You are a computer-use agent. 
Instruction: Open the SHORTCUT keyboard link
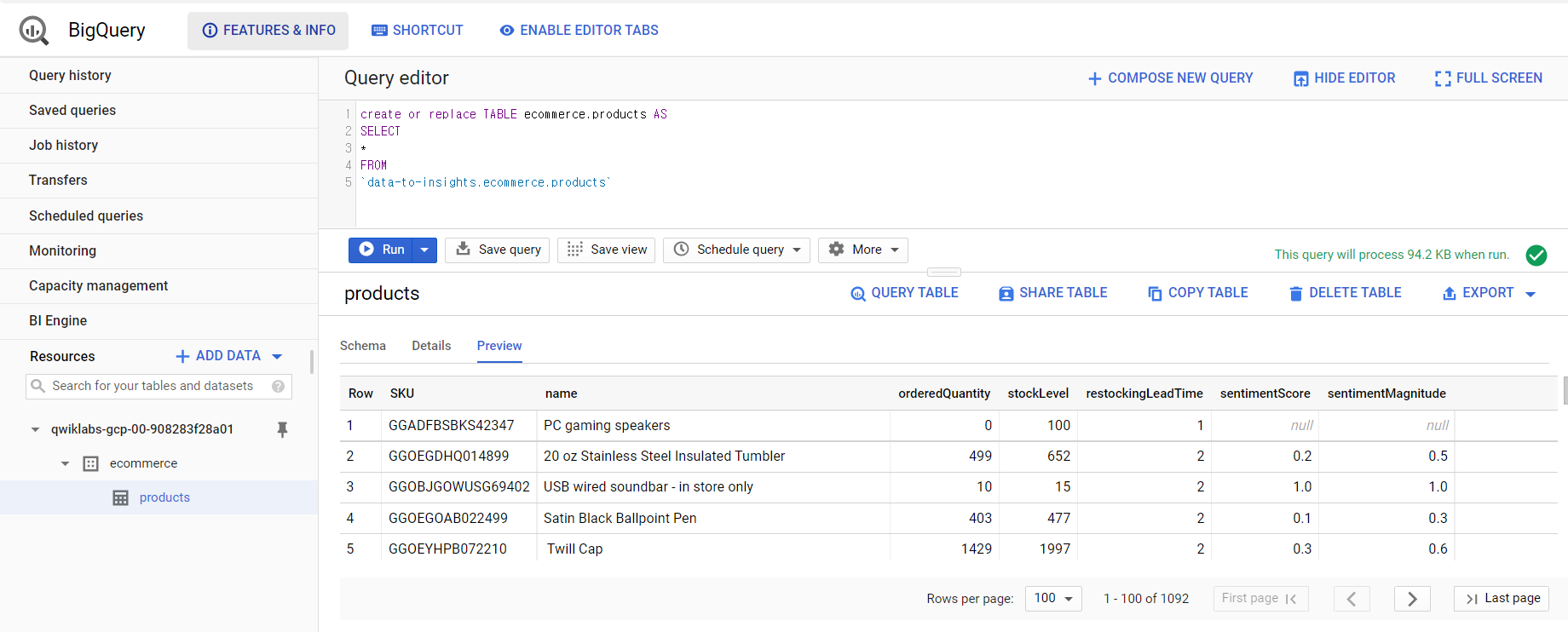click(x=418, y=31)
